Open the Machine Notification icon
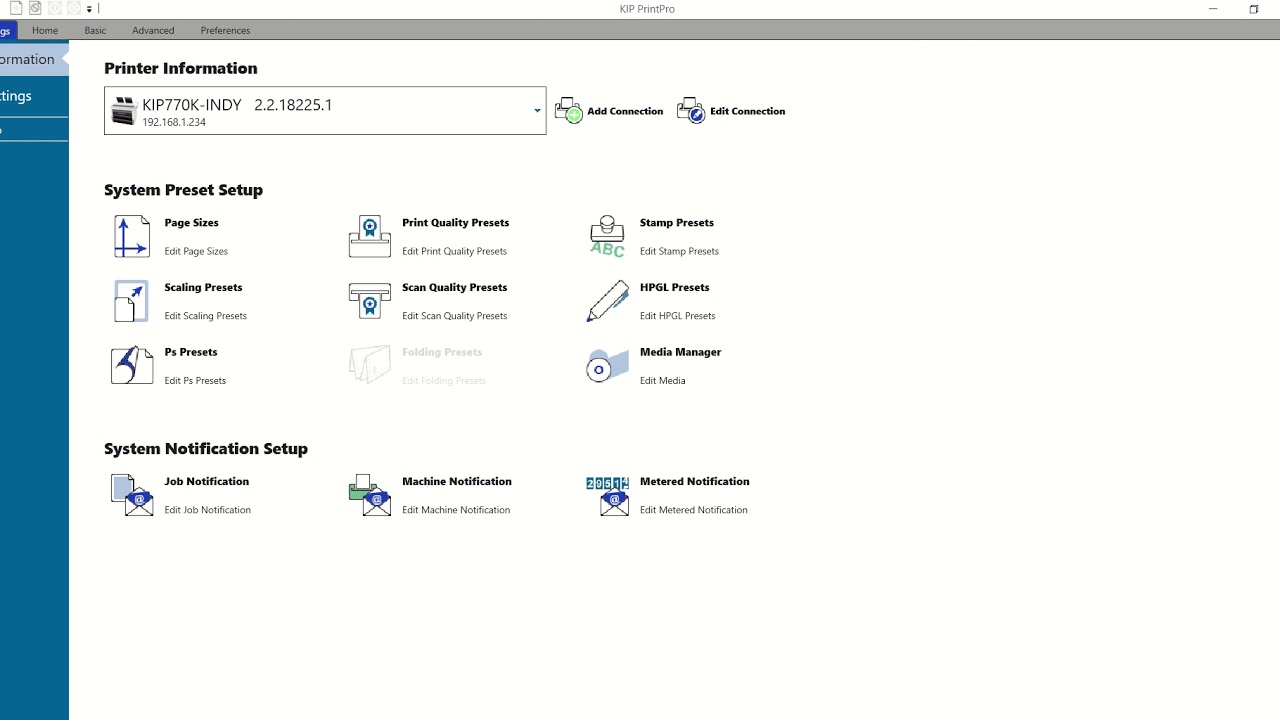This screenshot has width=1280, height=720. [369, 495]
